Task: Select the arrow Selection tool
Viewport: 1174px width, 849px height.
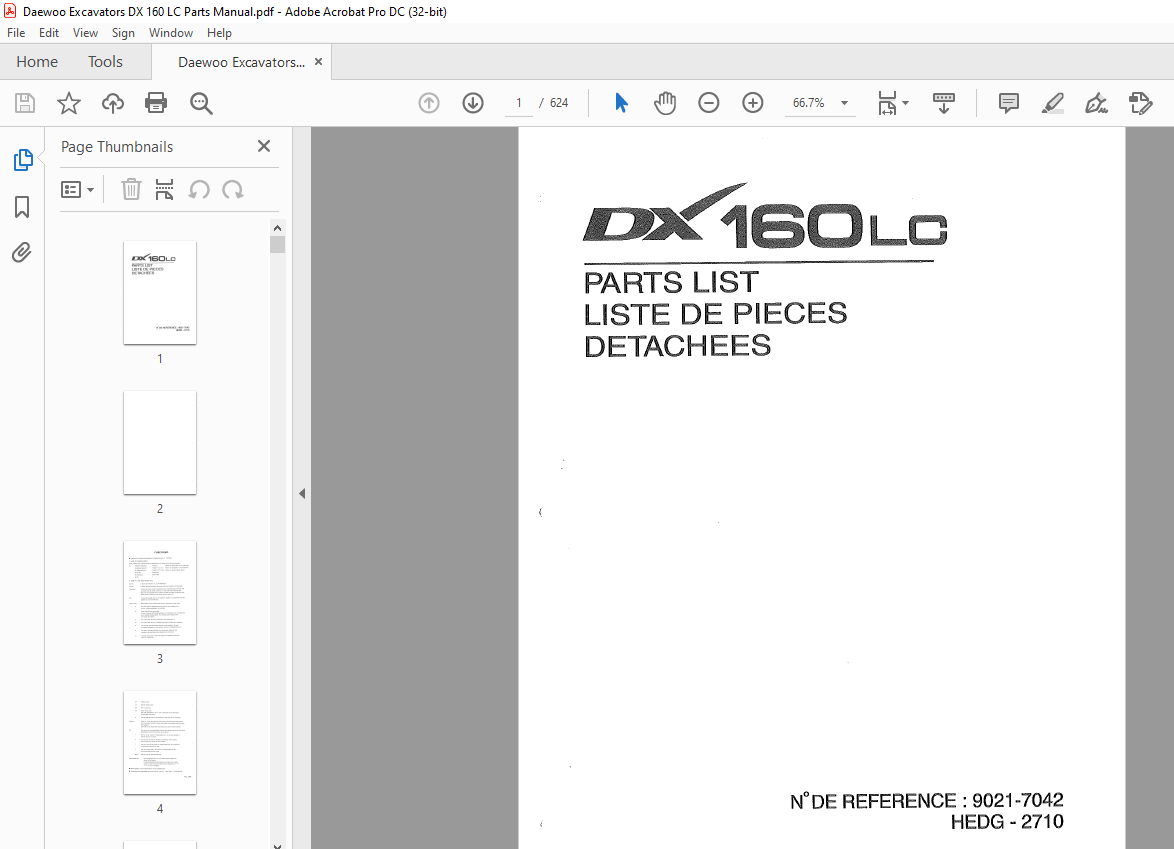Action: (621, 103)
